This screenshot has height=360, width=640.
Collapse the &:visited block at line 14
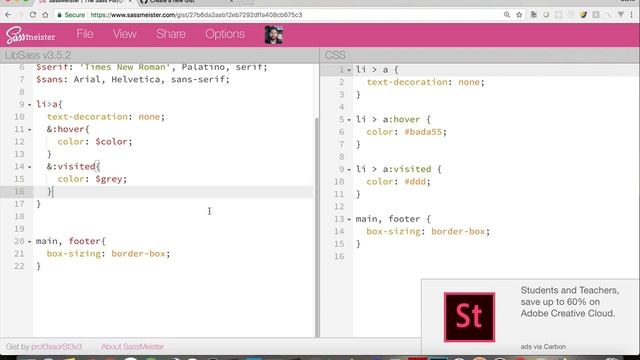[x=29, y=167]
